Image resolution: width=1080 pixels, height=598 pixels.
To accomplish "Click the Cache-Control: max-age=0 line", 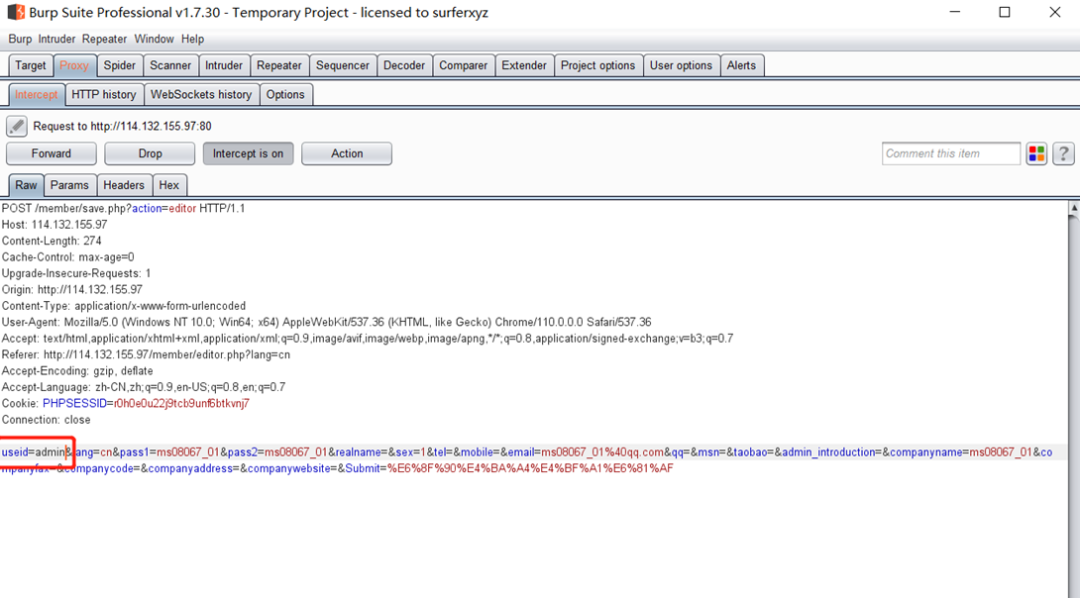I will [68, 257].
